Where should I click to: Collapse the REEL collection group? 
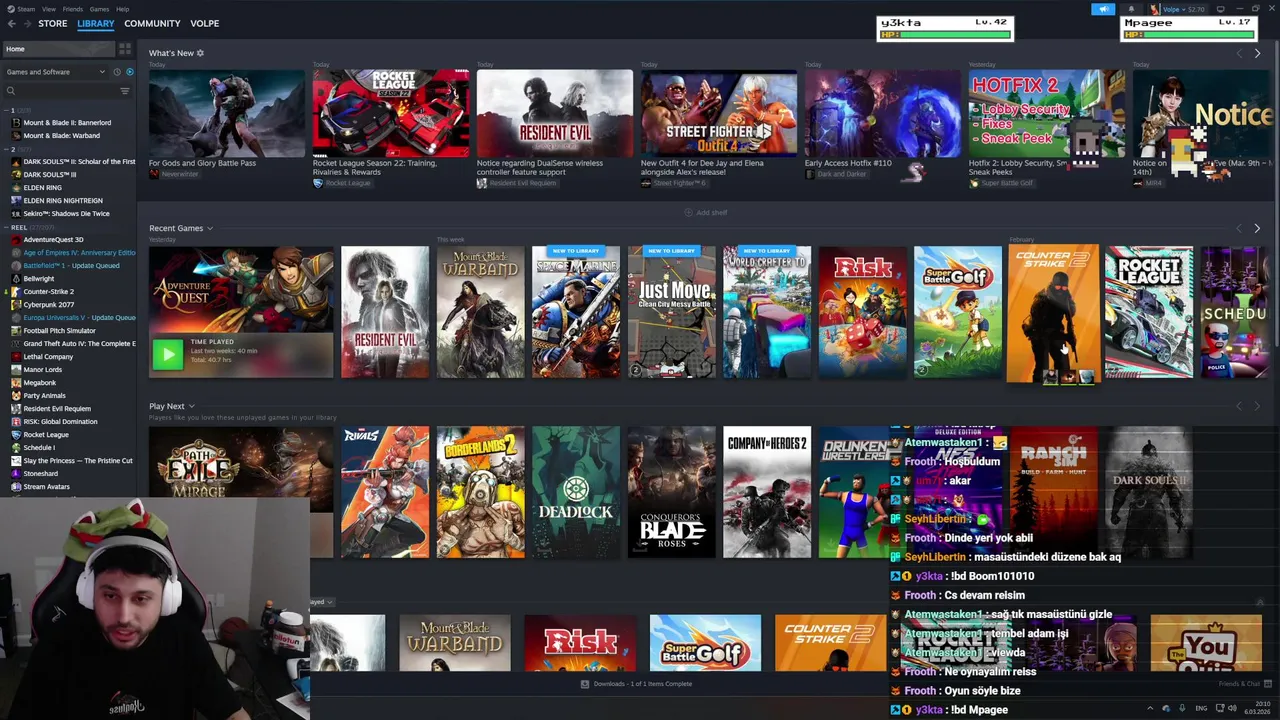6,227
